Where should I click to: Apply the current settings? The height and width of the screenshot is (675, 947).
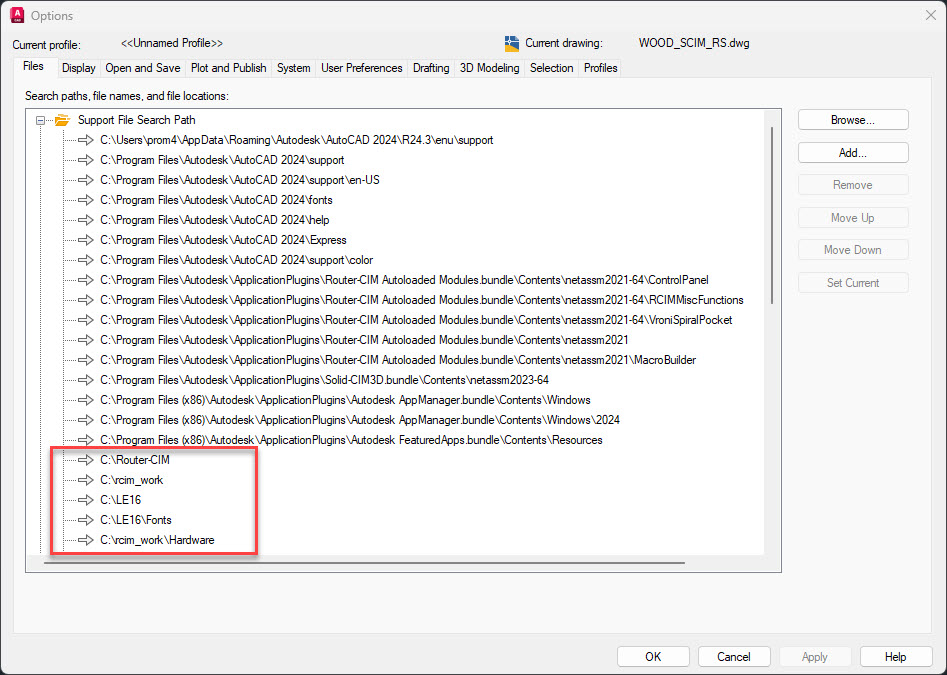pyautogui.click(x=814, y=656)
